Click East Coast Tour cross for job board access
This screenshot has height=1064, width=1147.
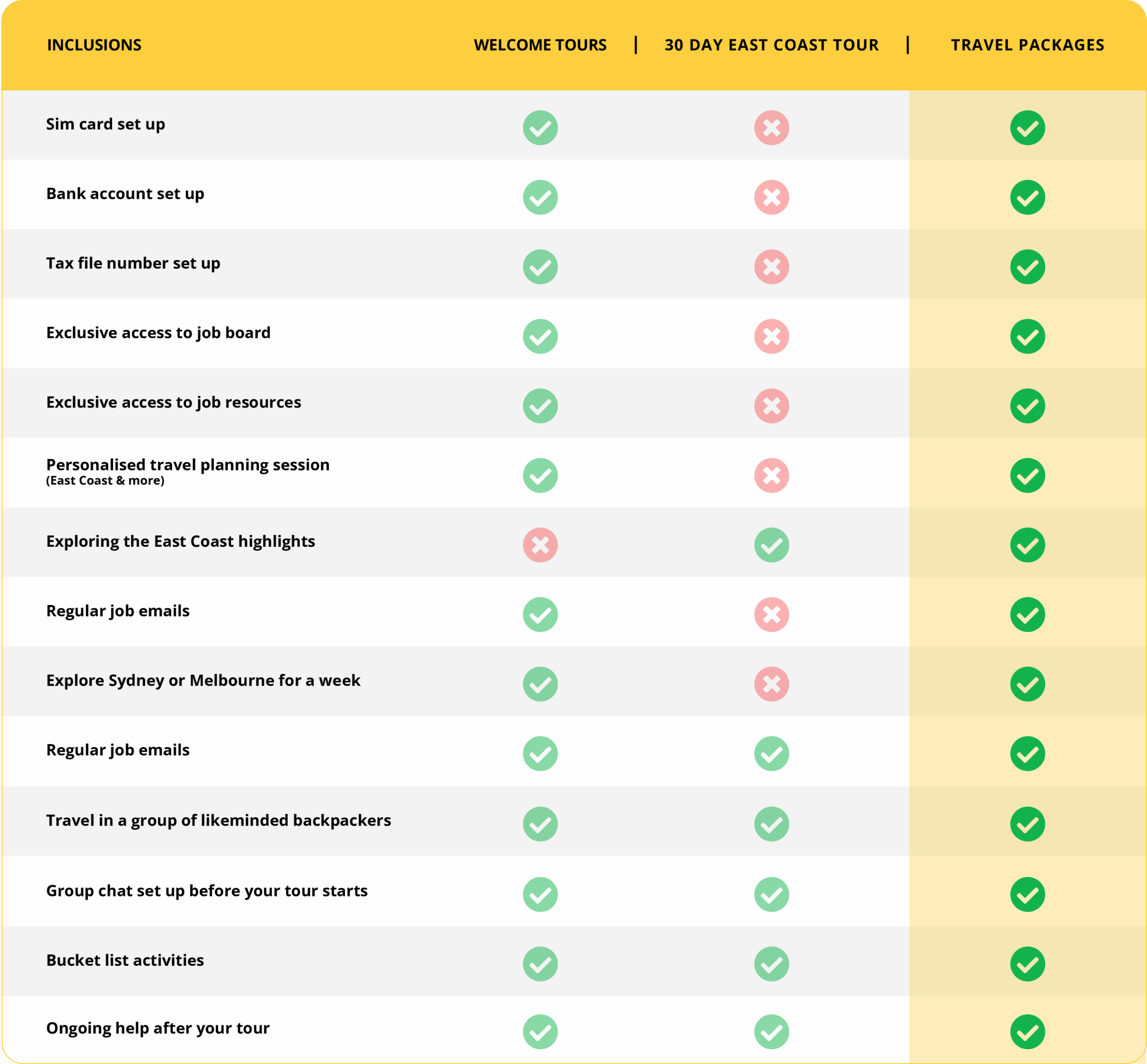pos(771,336)
